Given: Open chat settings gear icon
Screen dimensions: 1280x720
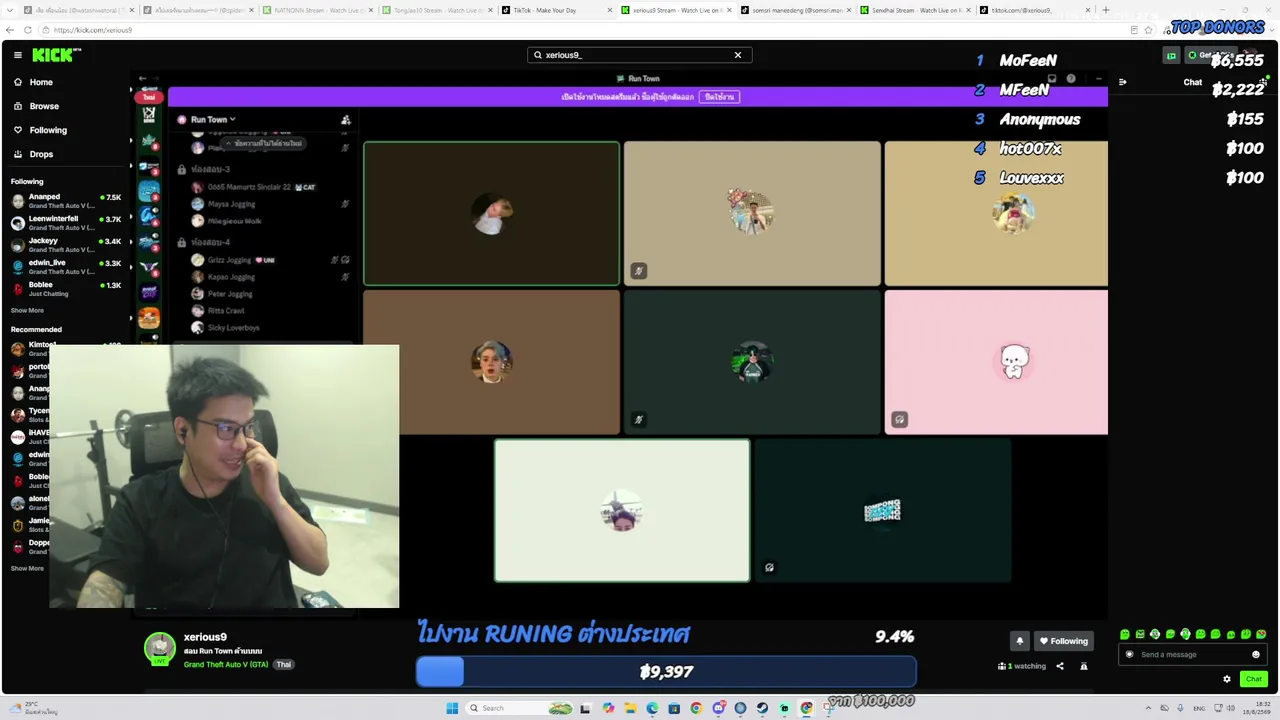Looking at the screenshot, I should pos(1227,679).
